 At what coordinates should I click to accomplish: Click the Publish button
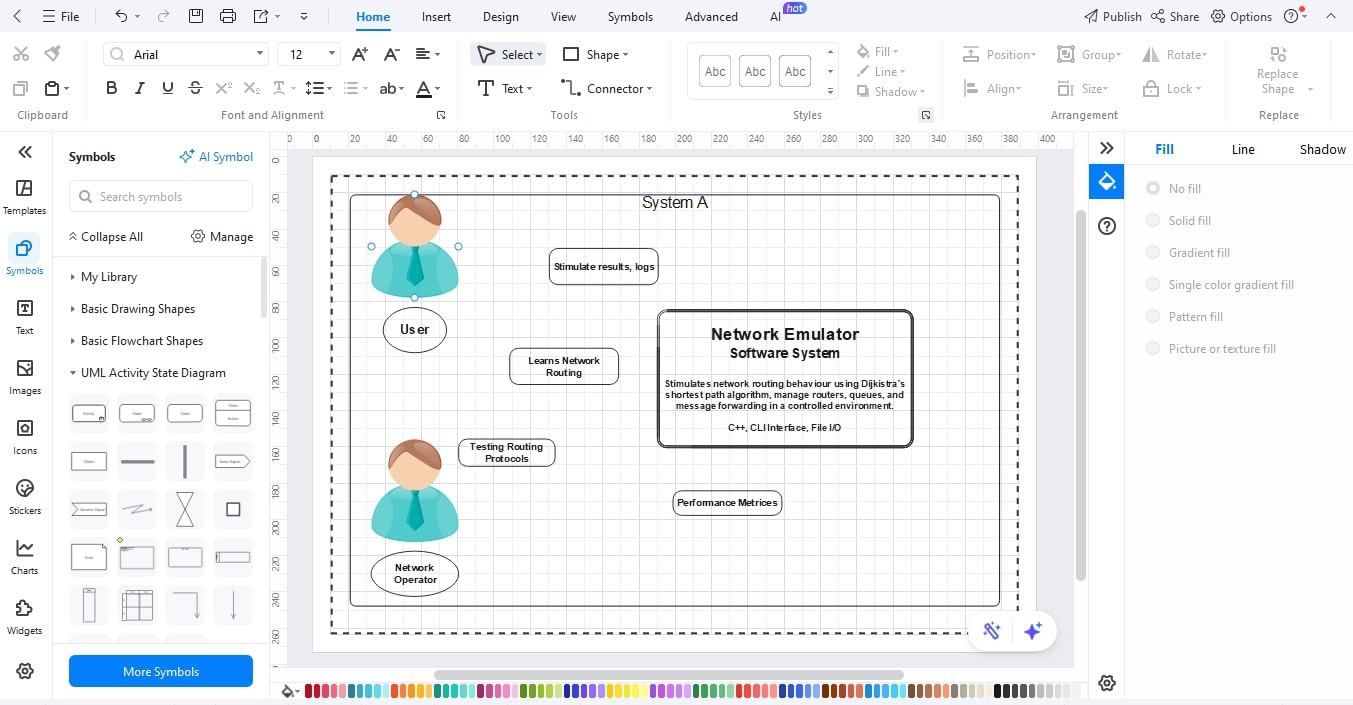(1113, 16)
